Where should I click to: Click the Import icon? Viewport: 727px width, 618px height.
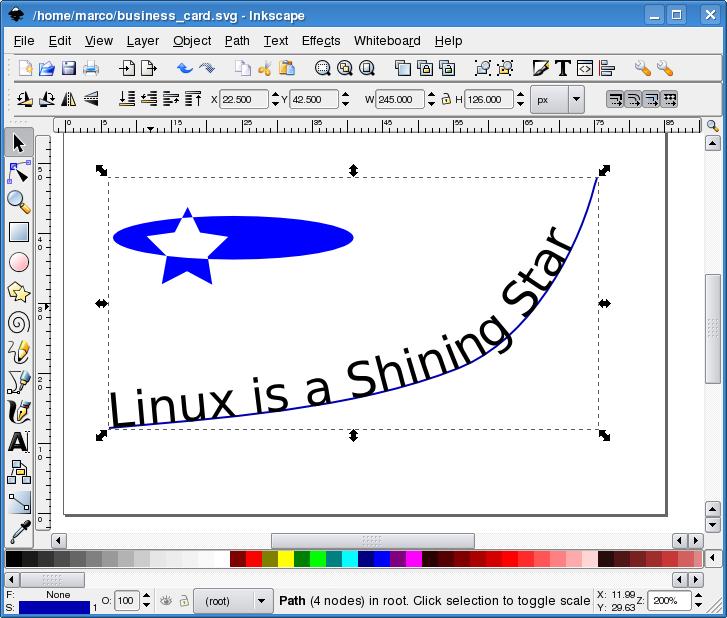pyautogui.click(x=127, y=69)
